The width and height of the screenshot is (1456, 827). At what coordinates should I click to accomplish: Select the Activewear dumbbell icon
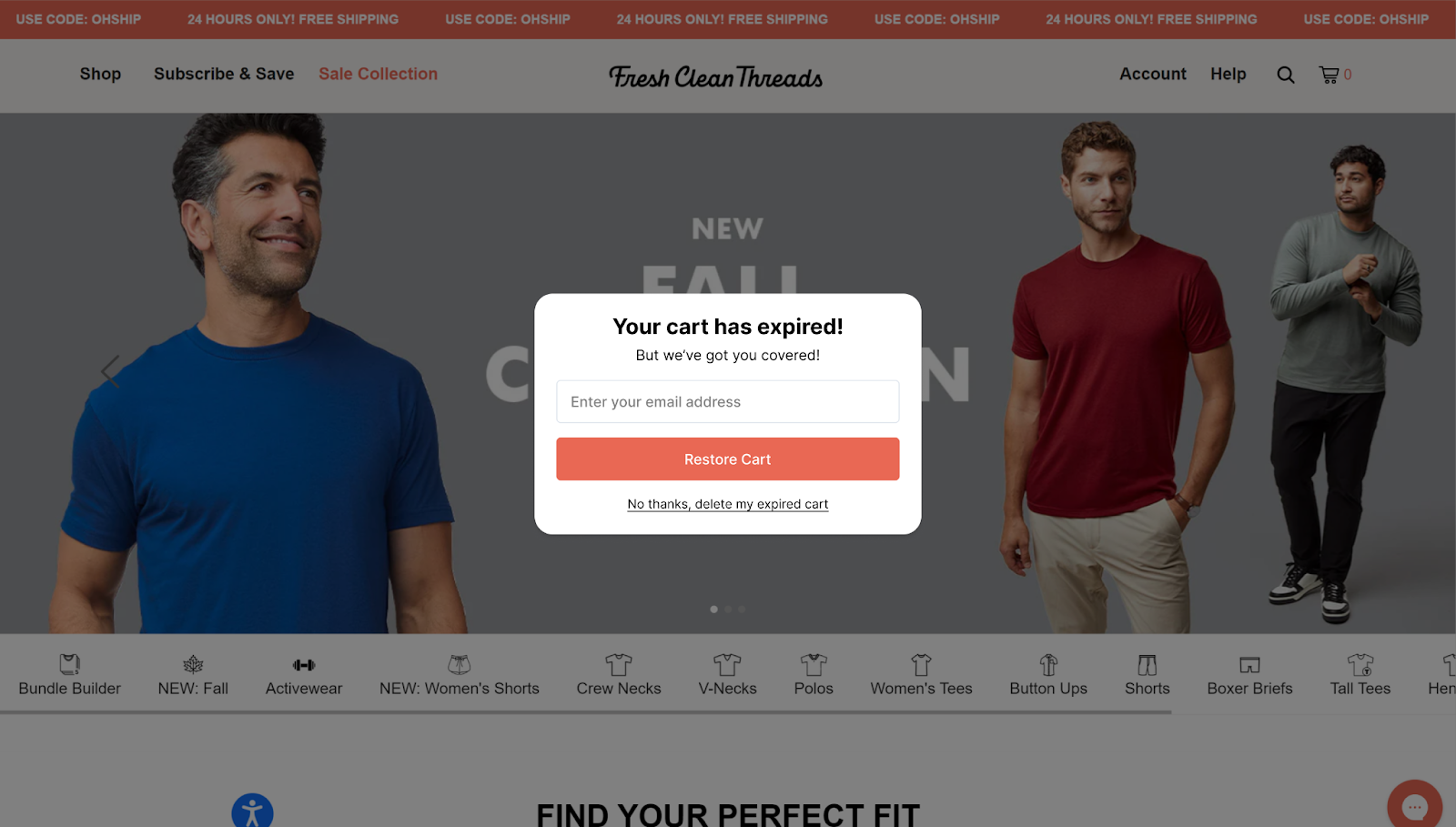(x=304, y=665)
